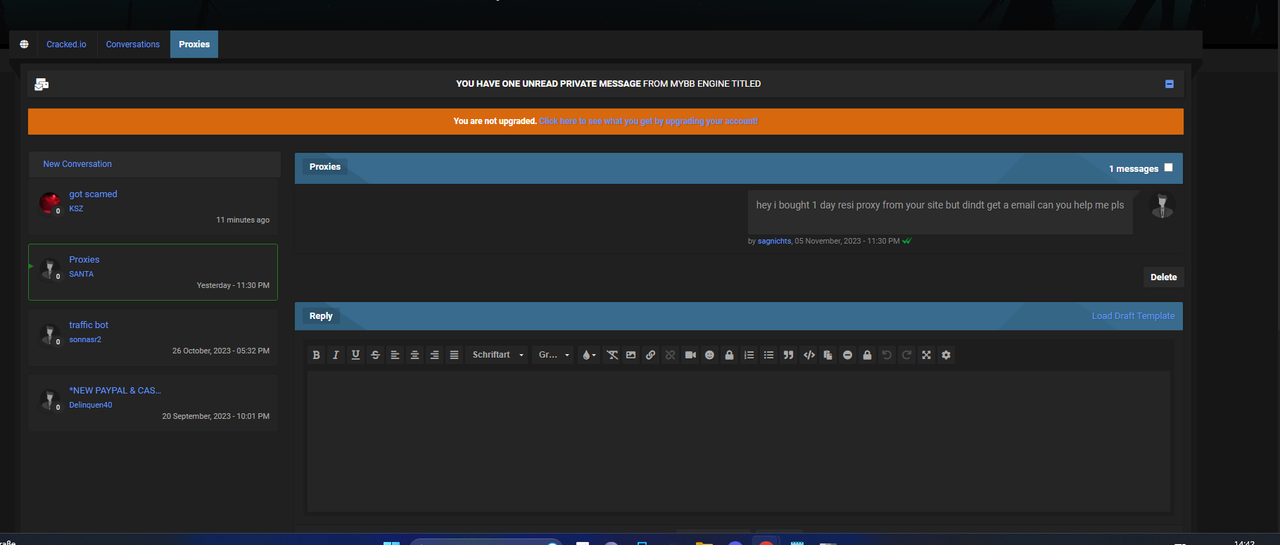The height and width of the screenshot is (545, 1280).
Task: Click the unlink broken chain icon
Action: (671, 355)
